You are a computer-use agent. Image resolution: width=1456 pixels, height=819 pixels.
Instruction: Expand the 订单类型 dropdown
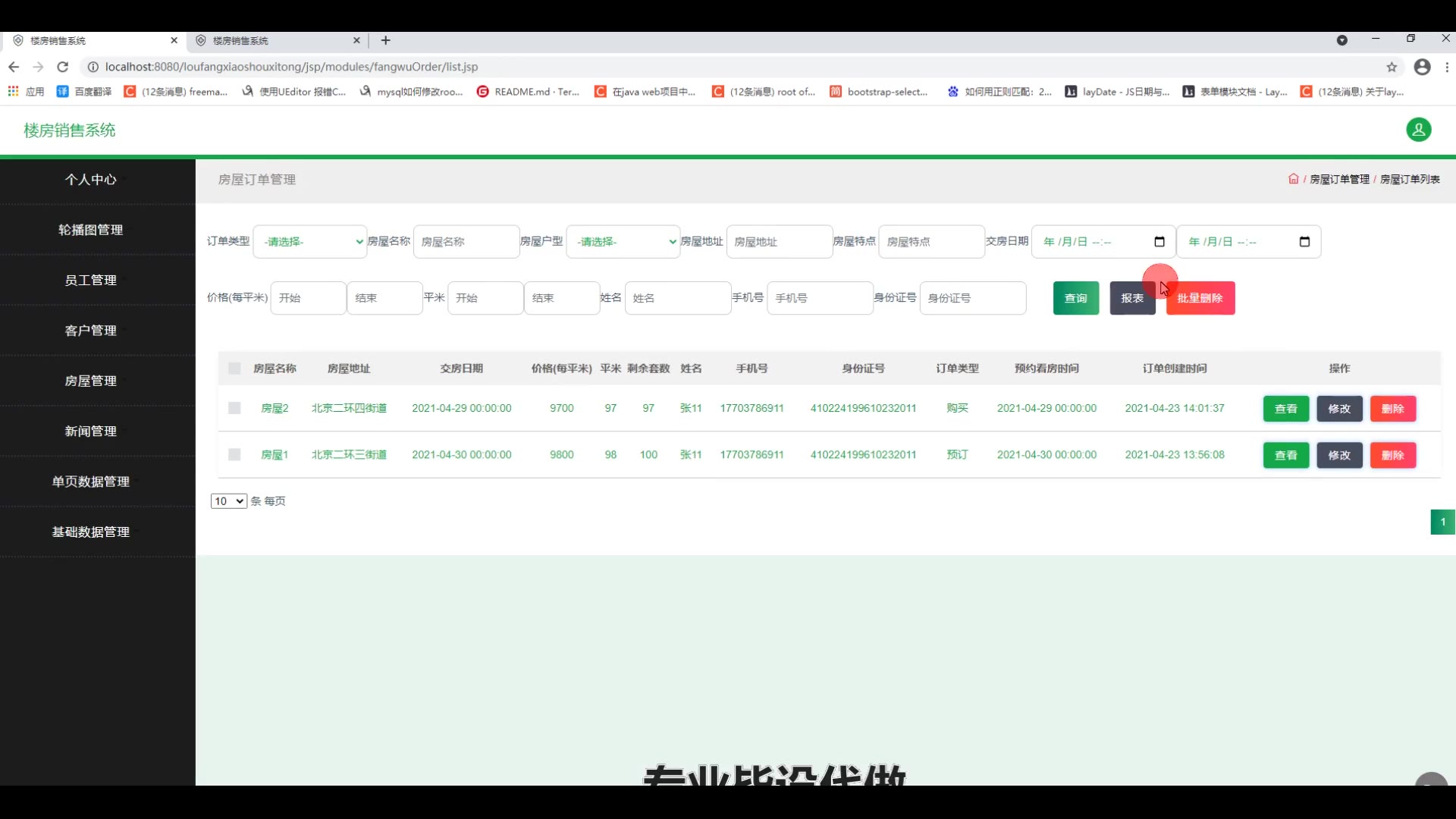[310, 242]
